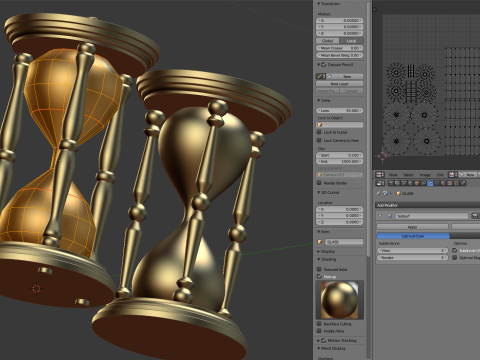Adjust the Lens value field
This screenshot has height=360, width=480.
[x=340, y=110]
